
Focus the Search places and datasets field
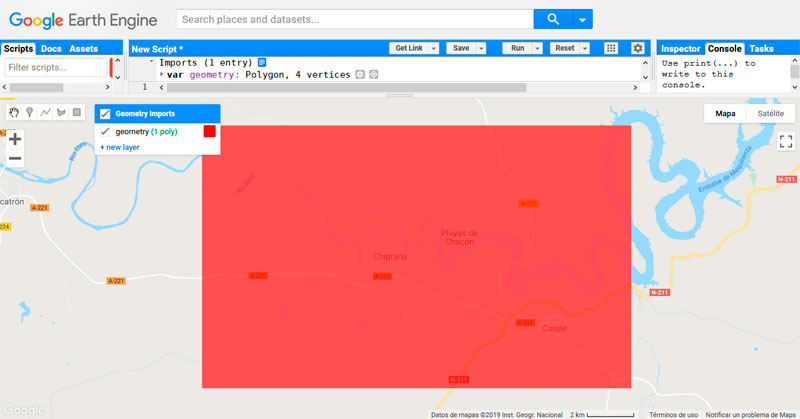[x=355, y=19]
